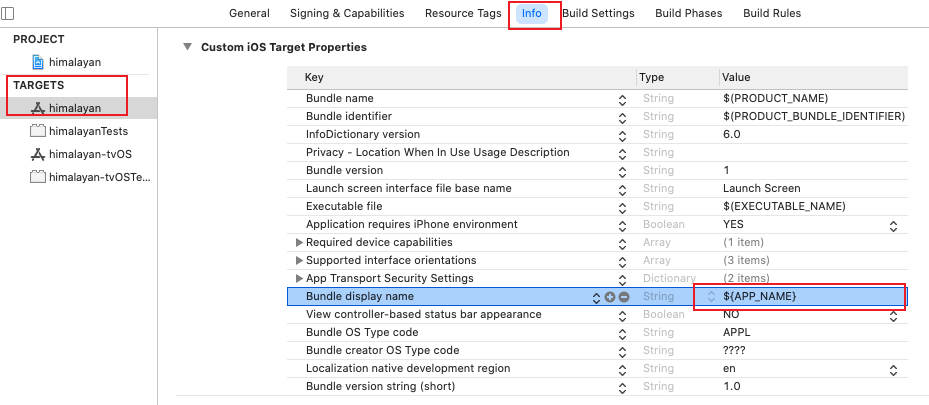The width and height of the screenshot is (929, 405).
Task: Select himalayan-tvOSTests bundle icon
Action: point(38,177)
